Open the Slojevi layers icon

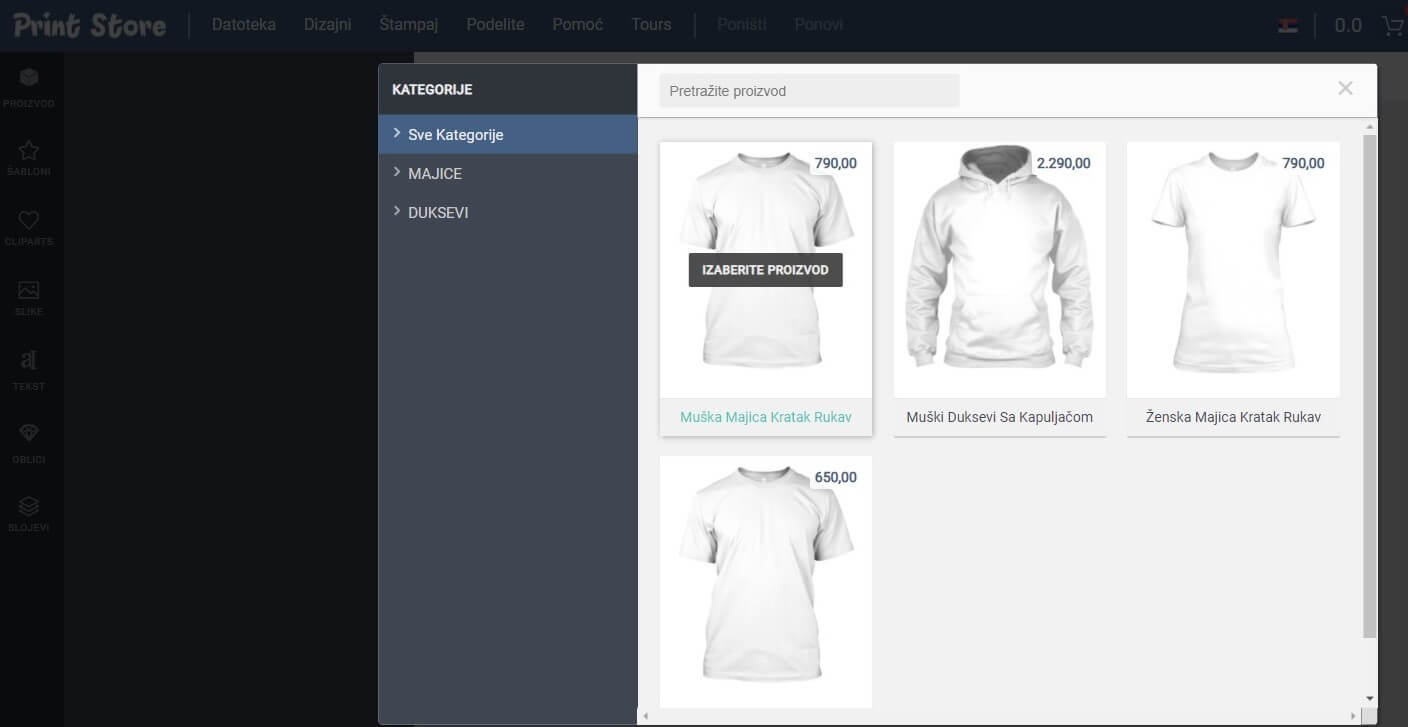click(x=29, y=505)
